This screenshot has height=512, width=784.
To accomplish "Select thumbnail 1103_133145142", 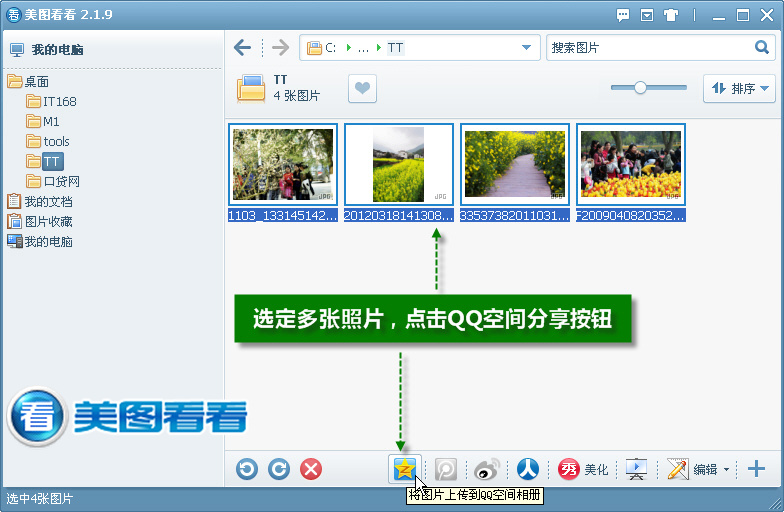I will [x=283, y=164].
